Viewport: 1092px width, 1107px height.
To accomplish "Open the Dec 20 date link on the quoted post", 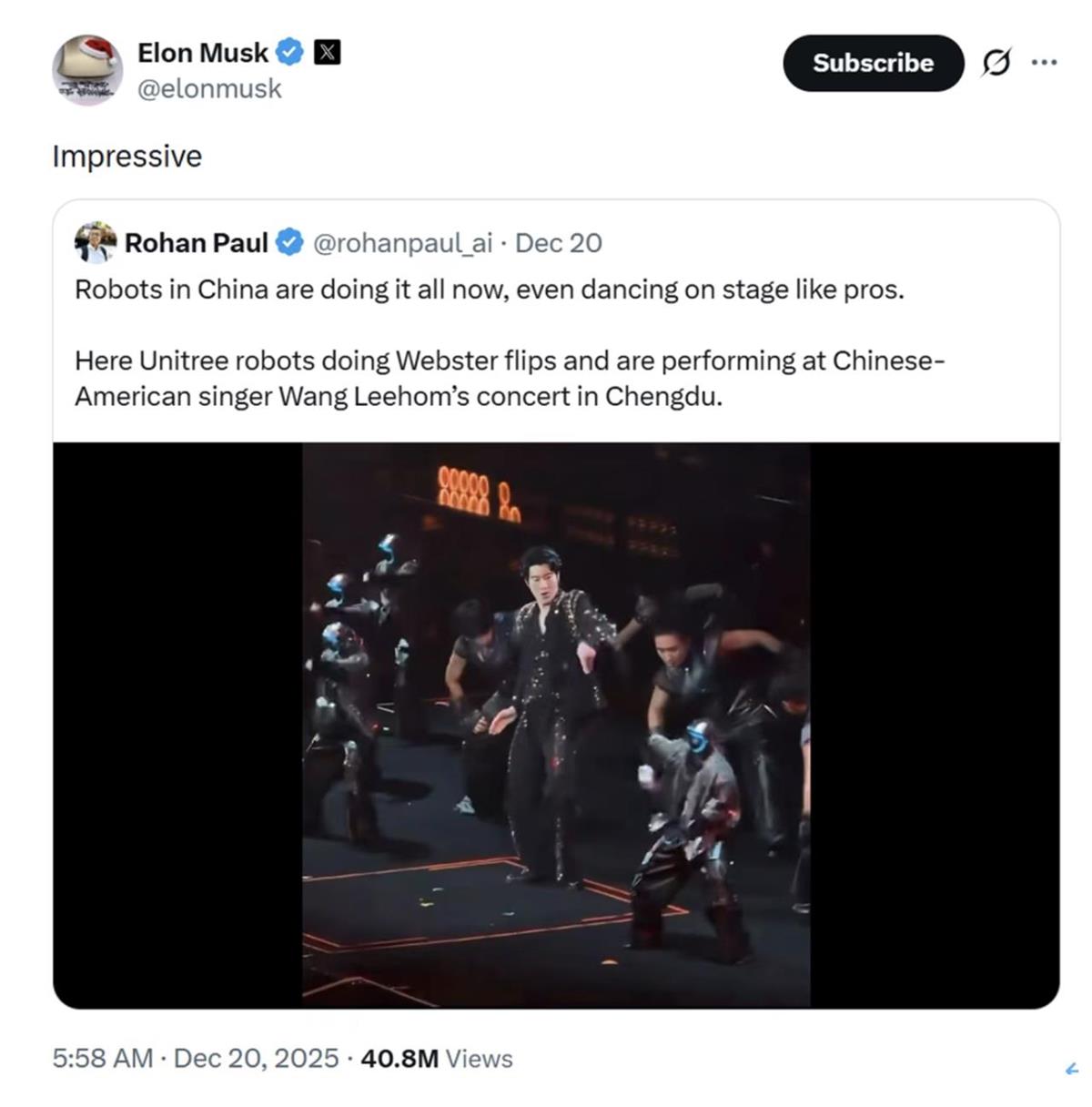I will click(561, 242).
